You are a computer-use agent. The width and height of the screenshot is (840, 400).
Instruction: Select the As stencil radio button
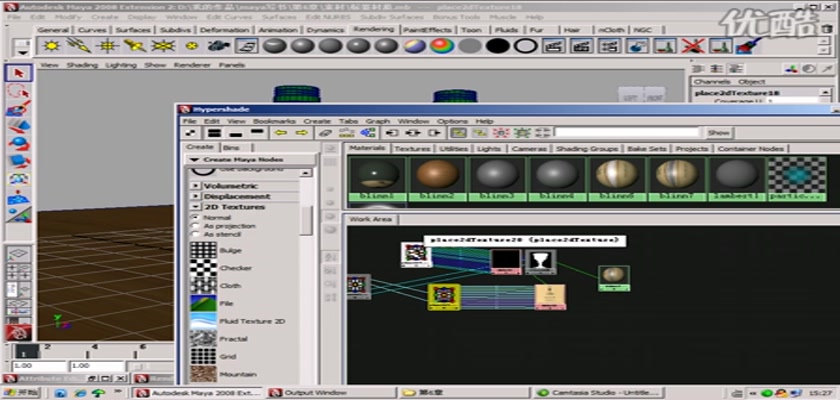tap(195, 235)
